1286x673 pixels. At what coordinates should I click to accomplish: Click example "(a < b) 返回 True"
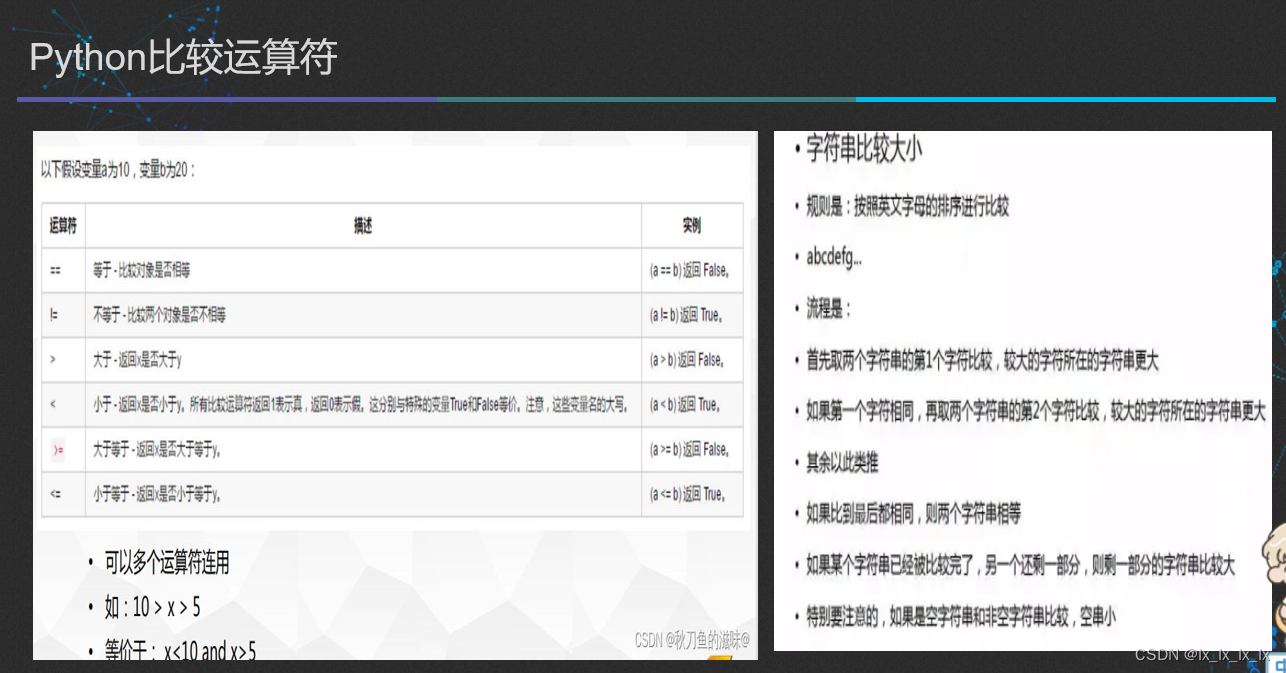[685, 404]
